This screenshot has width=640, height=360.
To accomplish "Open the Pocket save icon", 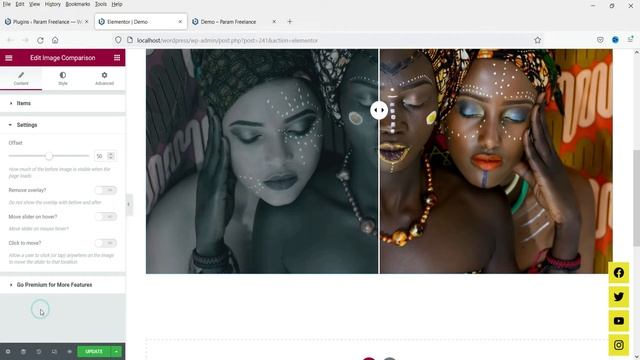I will pos(600,40).
